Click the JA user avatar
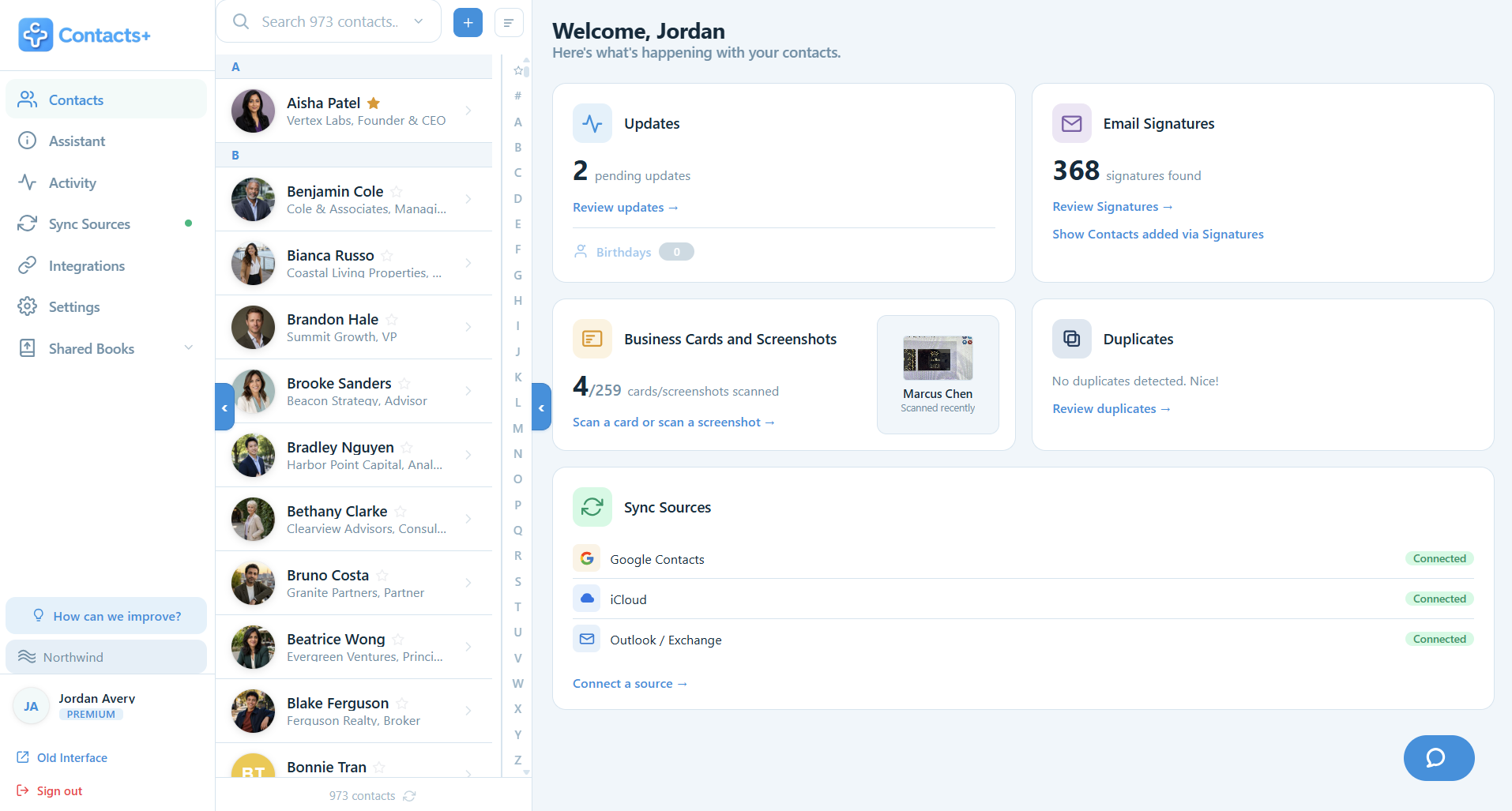Image resolution: width=1512 pixels, height=811 pixels. [31, 706]
